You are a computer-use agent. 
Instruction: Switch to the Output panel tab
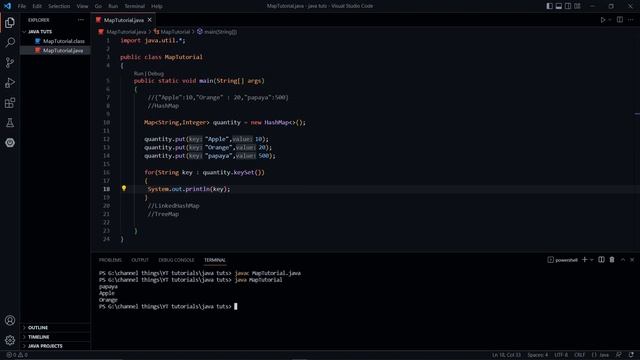click(140, 260)
